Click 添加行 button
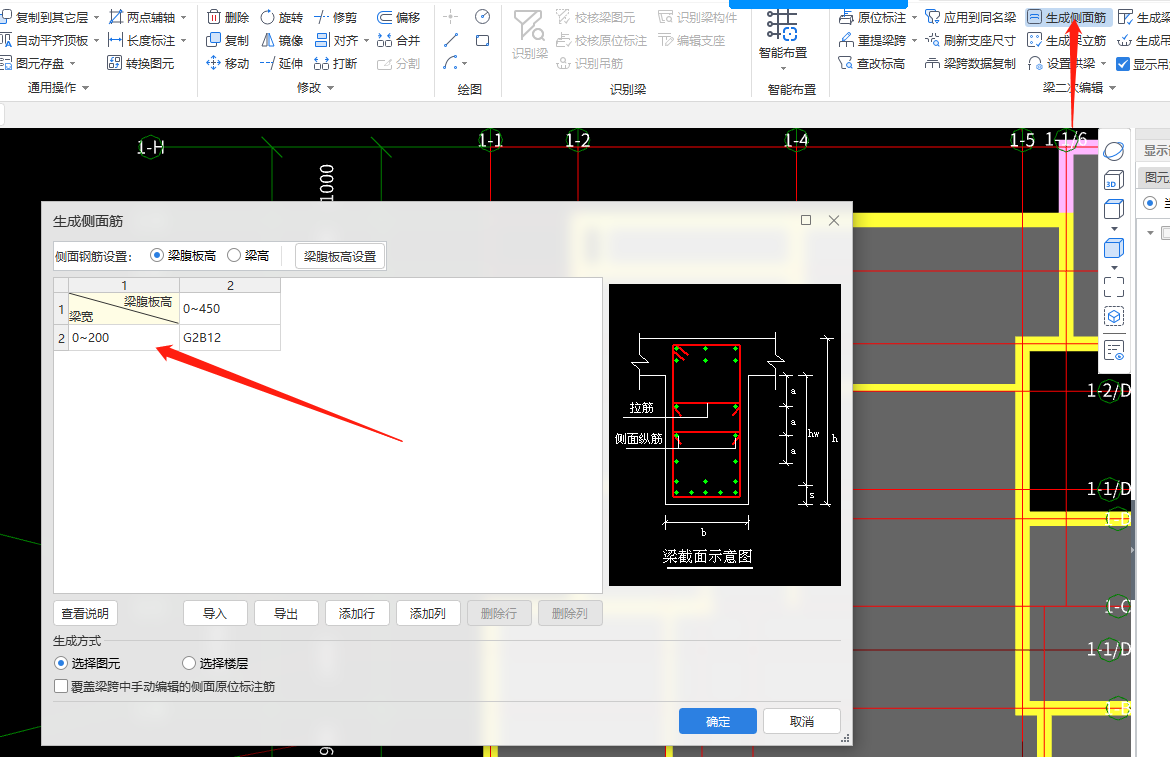 click(x=357, y=613)
